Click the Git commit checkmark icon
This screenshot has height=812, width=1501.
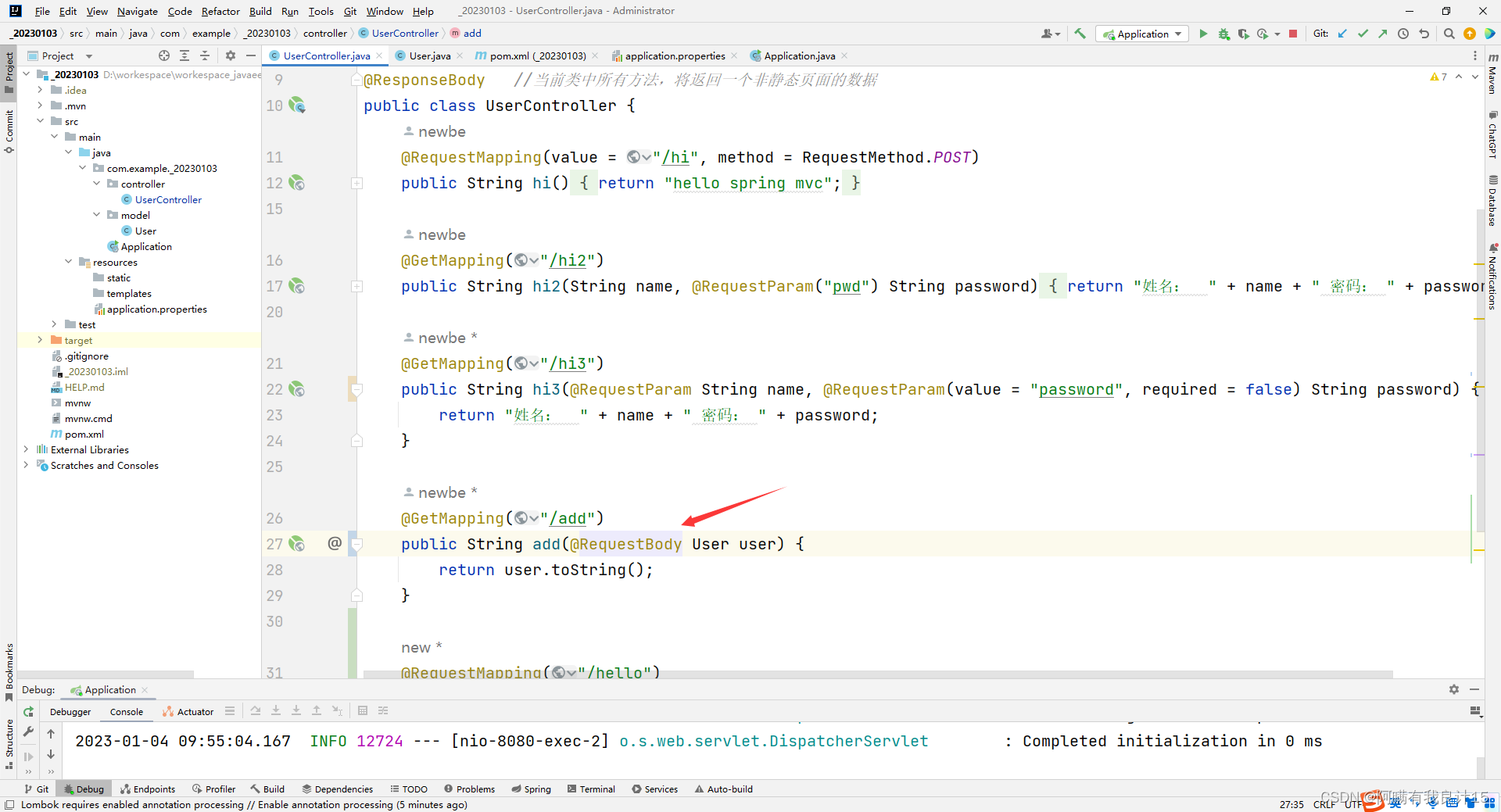coord(1363,34)
